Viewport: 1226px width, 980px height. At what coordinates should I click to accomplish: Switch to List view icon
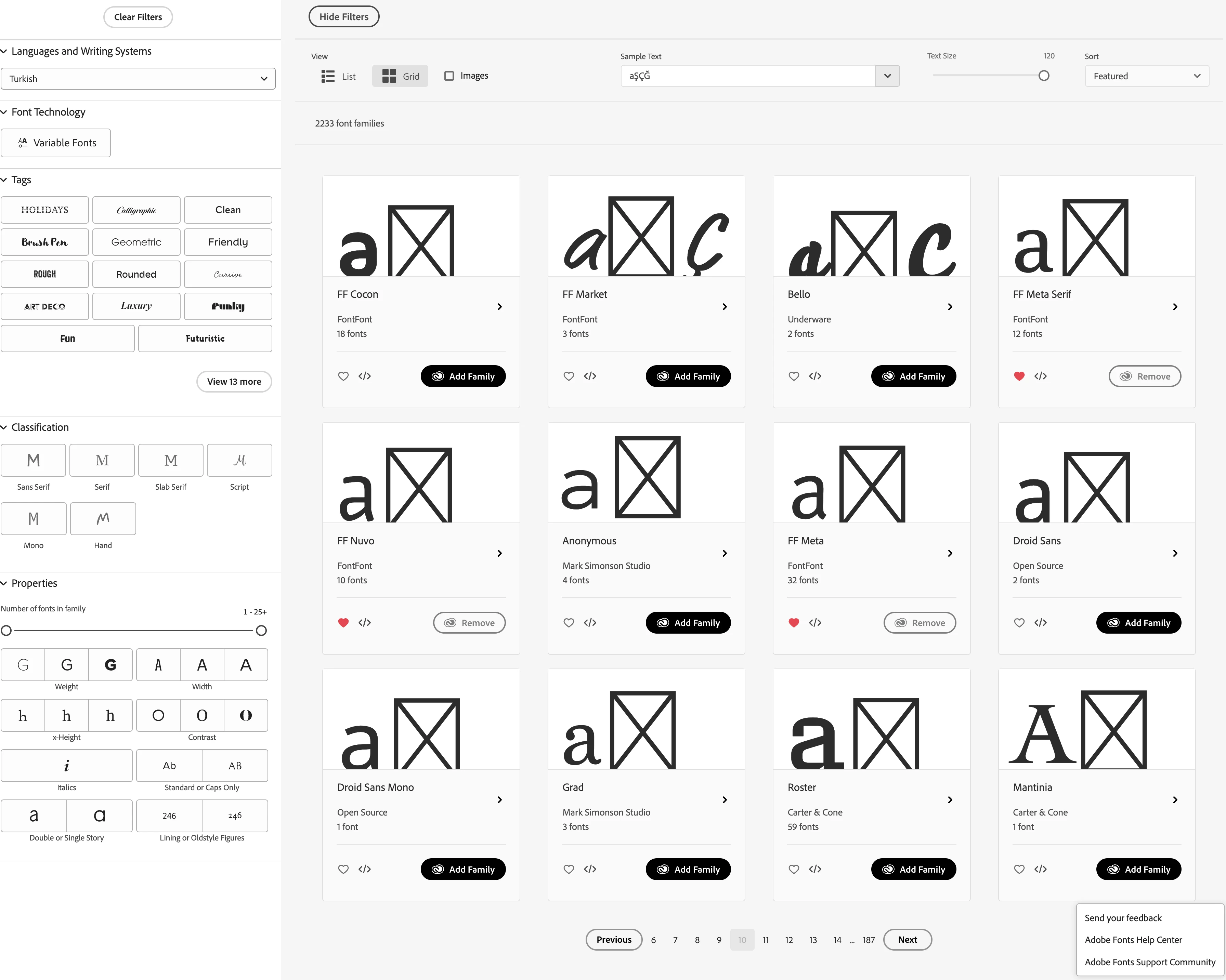(328, 76)
